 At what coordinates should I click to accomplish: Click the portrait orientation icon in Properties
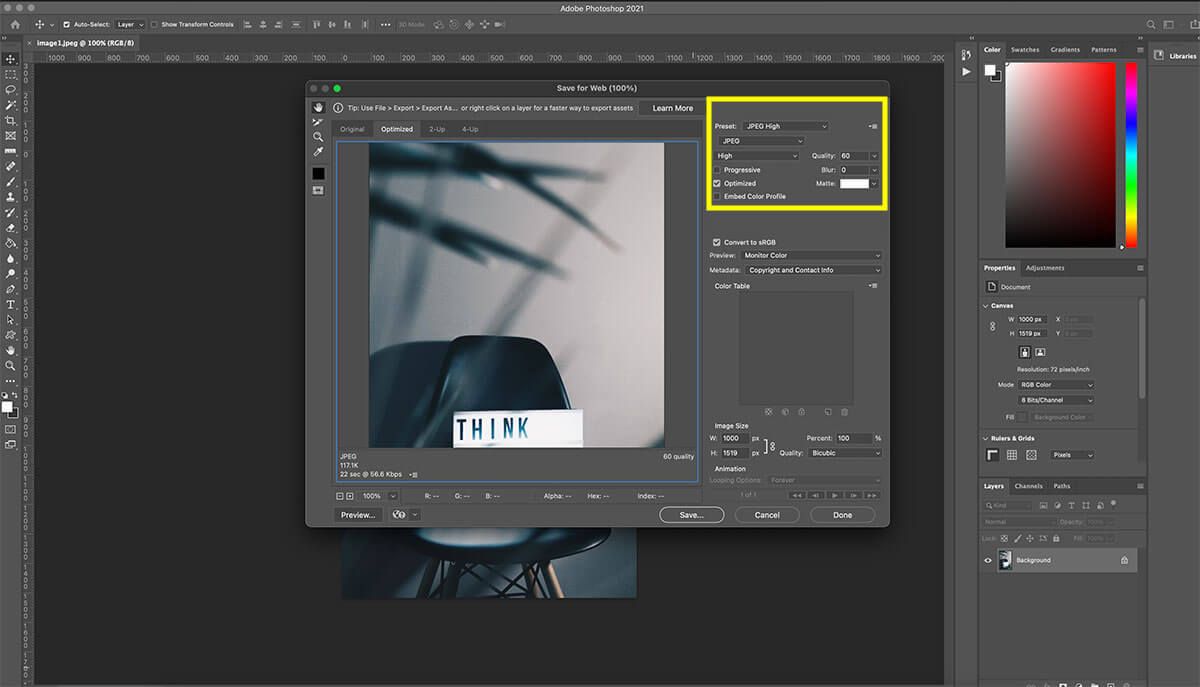tap(1025, 352)
